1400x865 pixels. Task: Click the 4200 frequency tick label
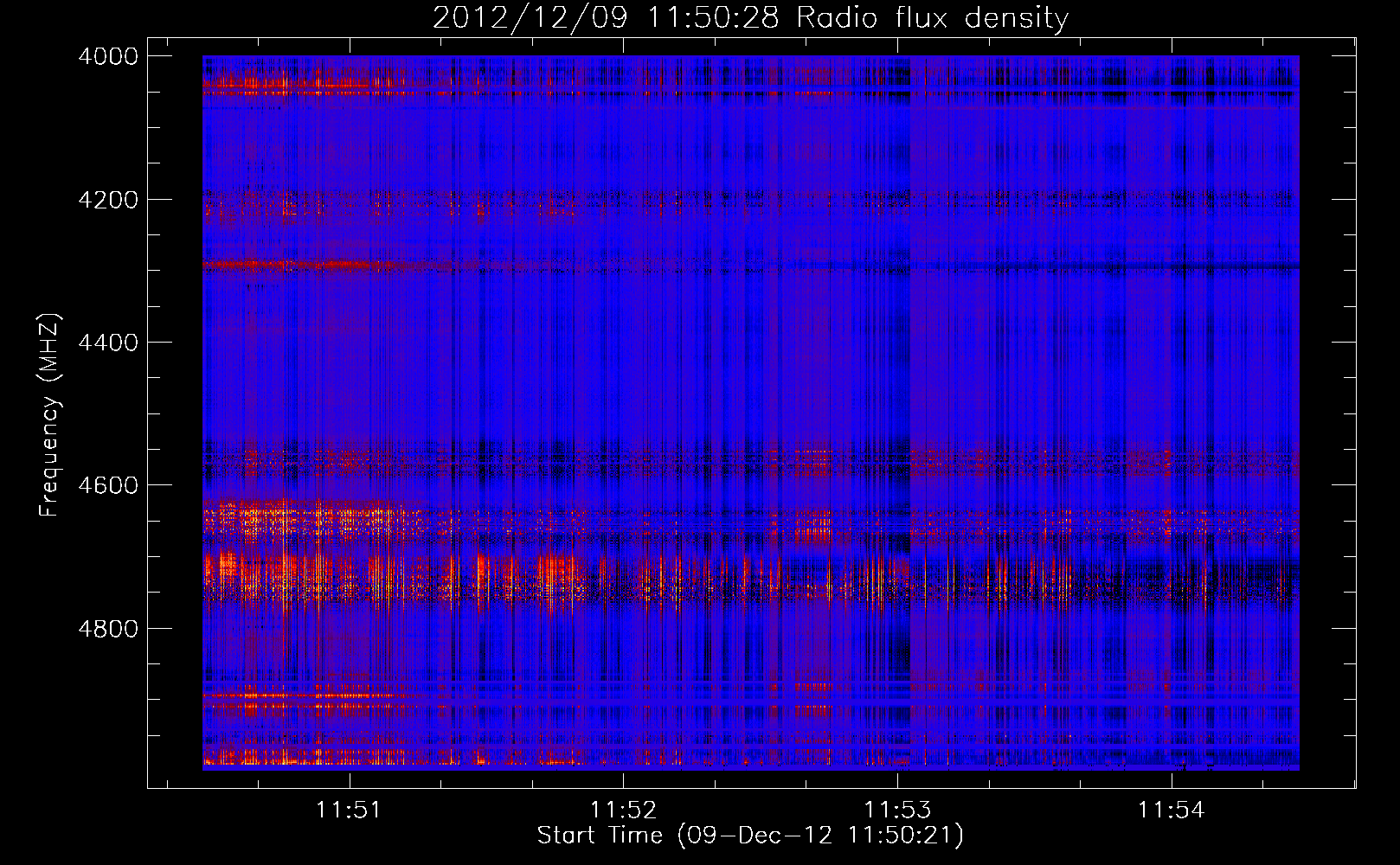point(108,200)
